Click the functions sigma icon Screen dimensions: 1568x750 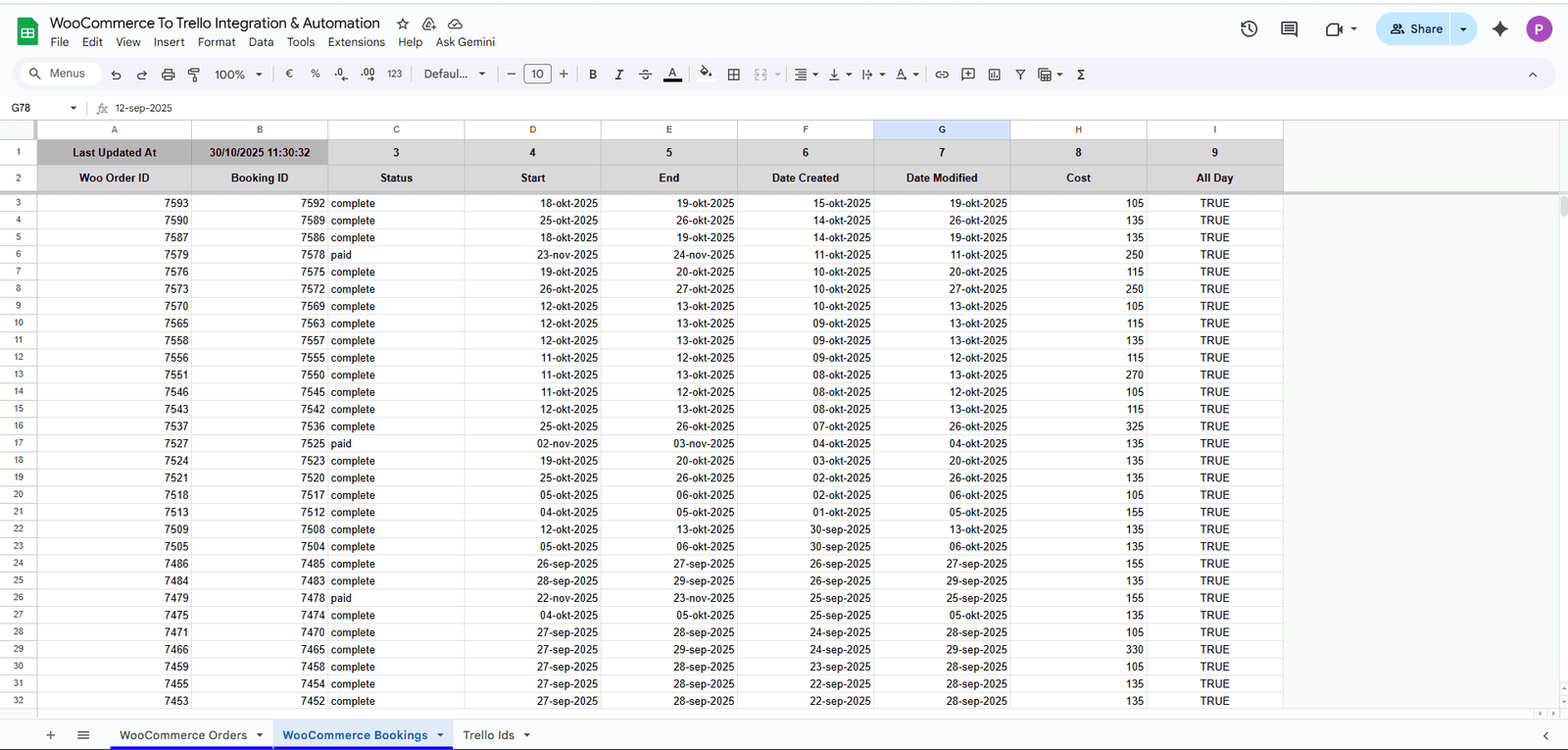point(1081,75)
